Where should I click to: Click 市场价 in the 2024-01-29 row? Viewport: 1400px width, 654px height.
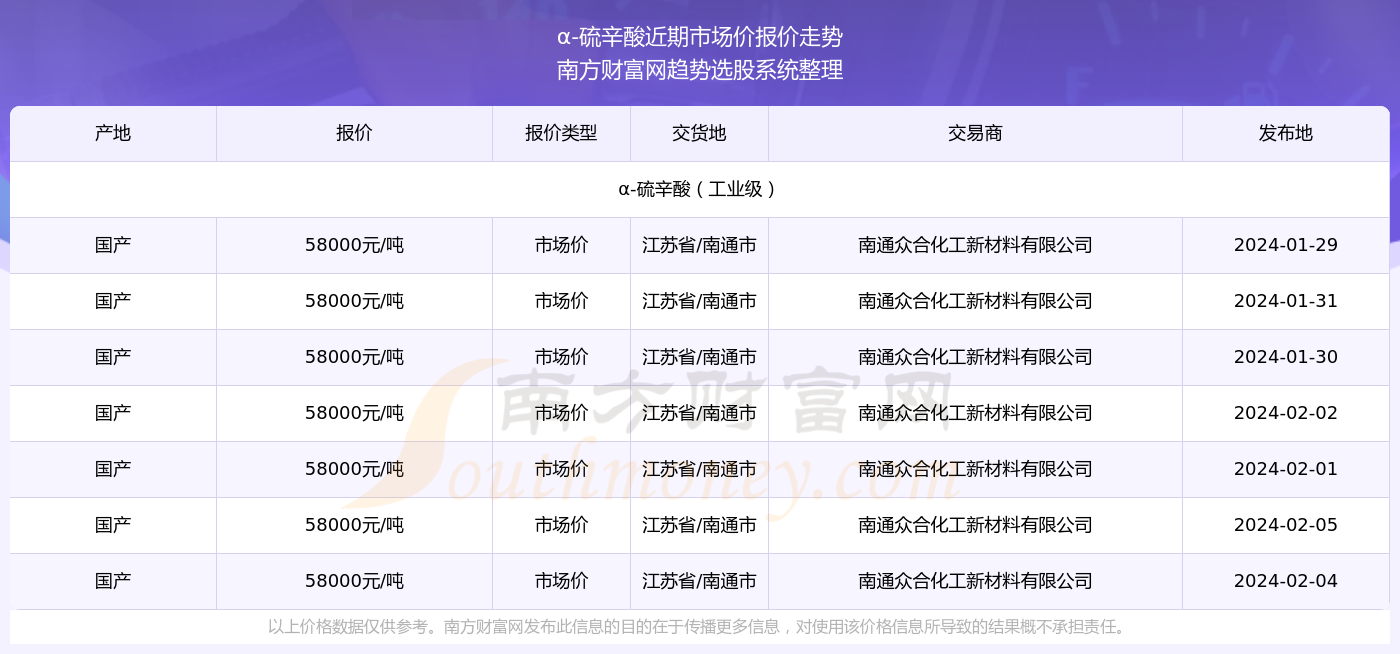click(561, 245)
